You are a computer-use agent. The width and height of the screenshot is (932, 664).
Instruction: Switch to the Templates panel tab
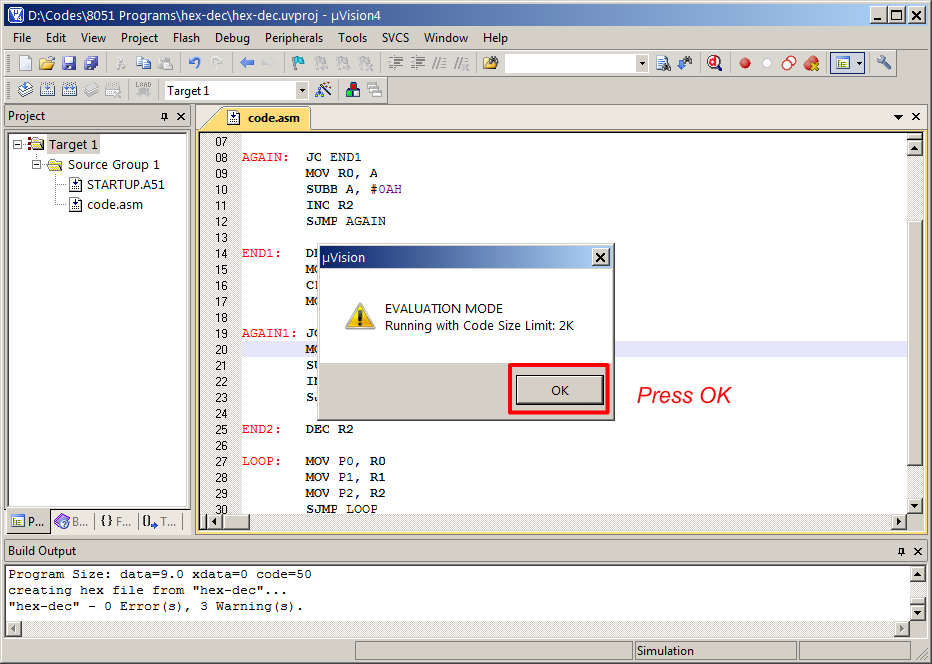click(159, 522)
